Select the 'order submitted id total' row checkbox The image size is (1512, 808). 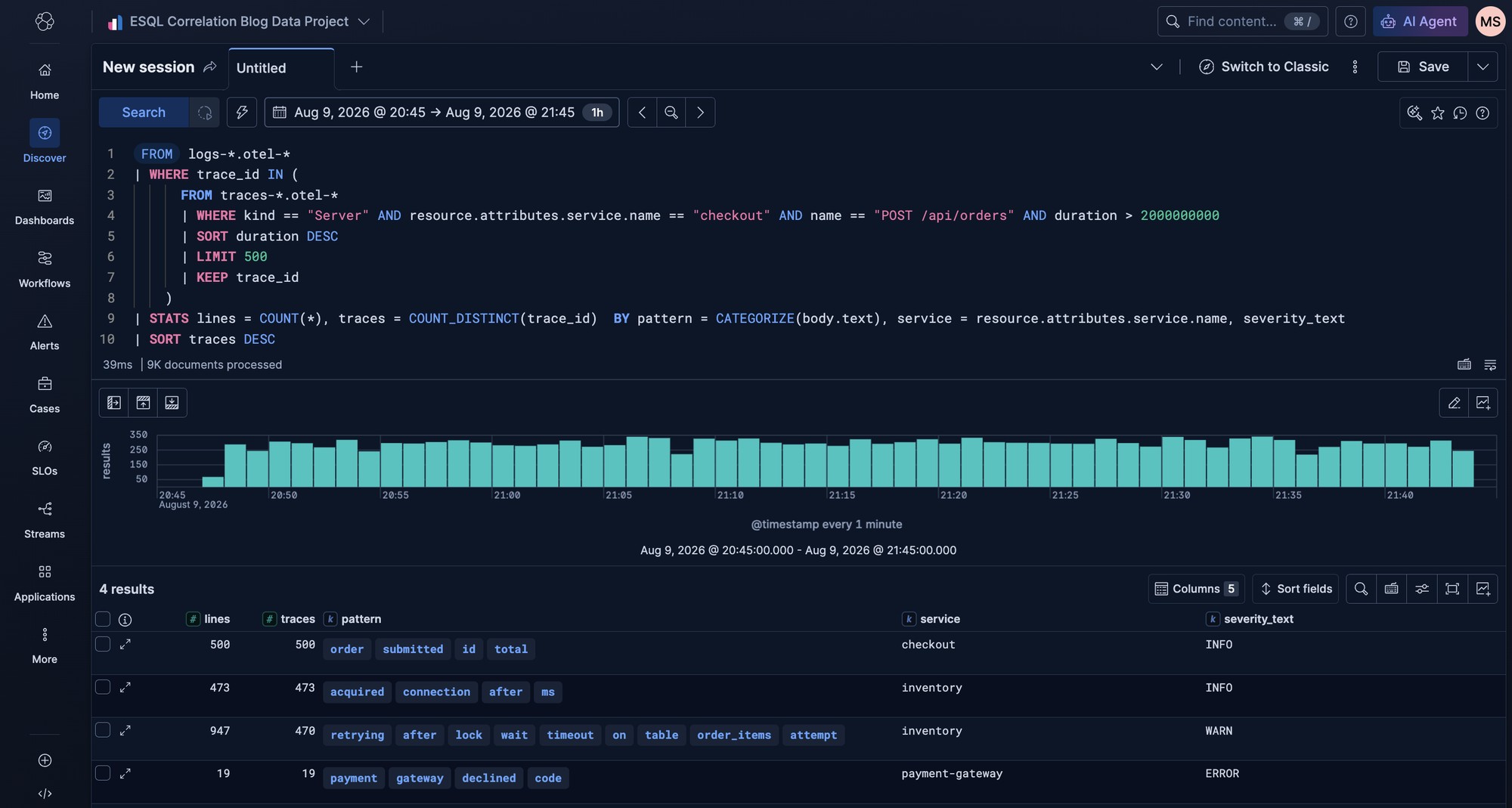tap(103, 644)
